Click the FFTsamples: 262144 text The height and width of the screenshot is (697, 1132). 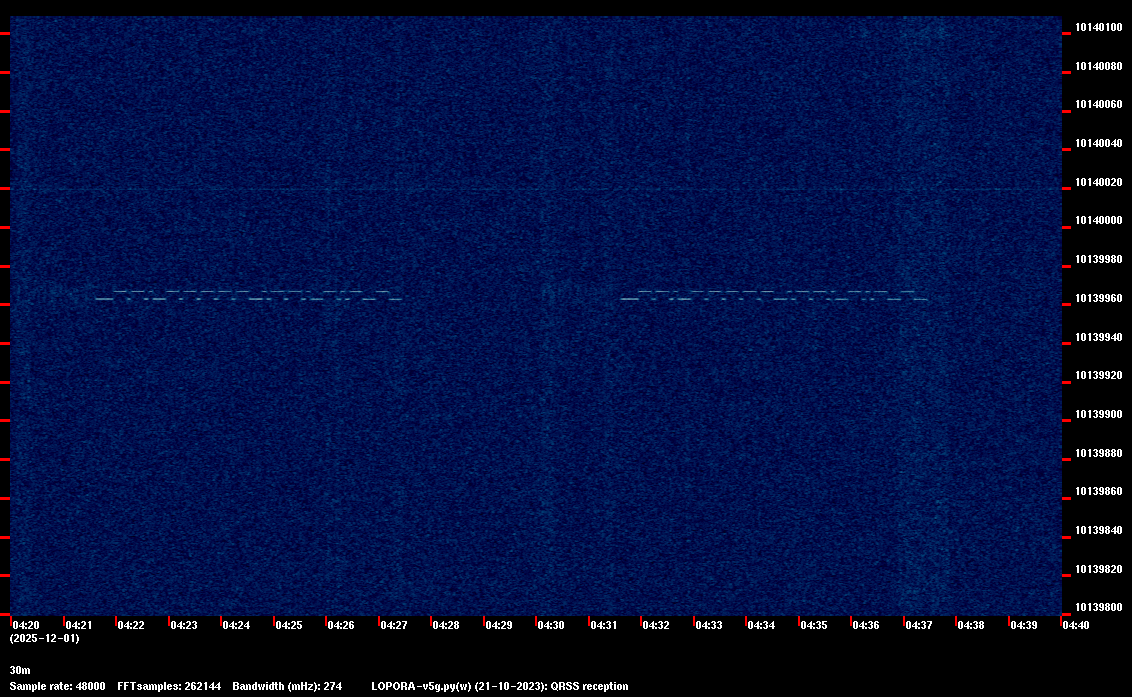click(x=169, y=686)
